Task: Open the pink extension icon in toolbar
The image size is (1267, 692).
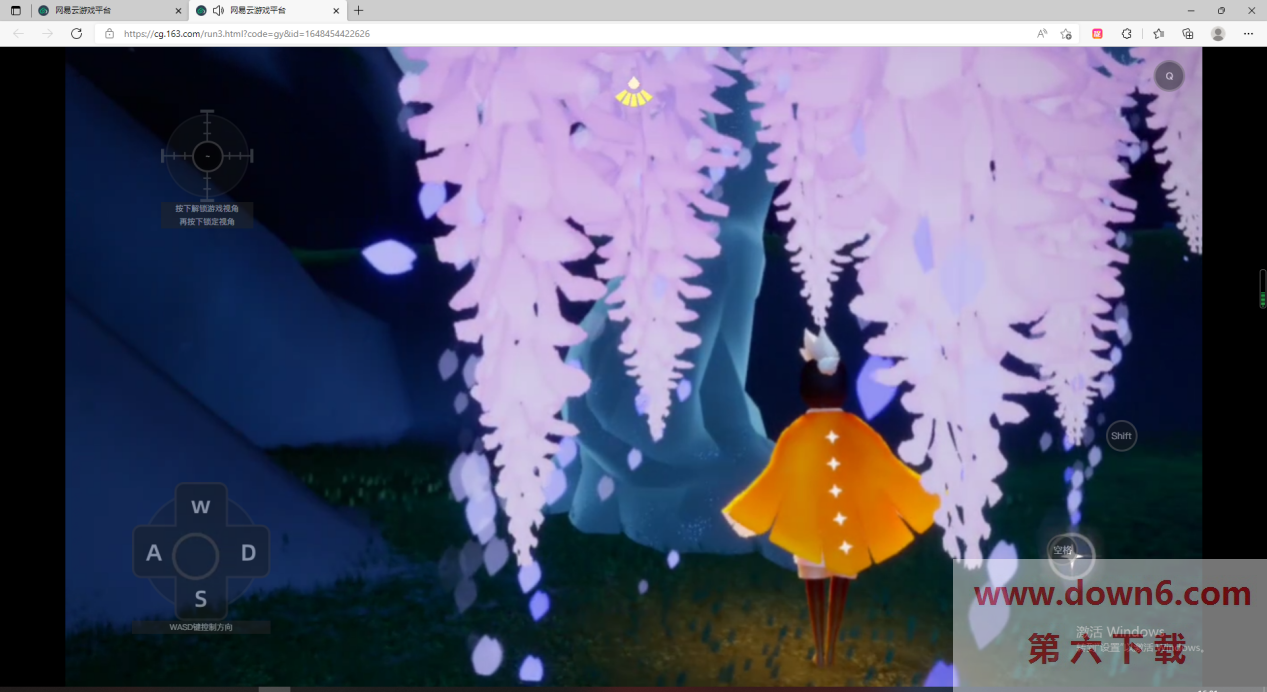Action: pyautogui.click(x=1097, y=33)
